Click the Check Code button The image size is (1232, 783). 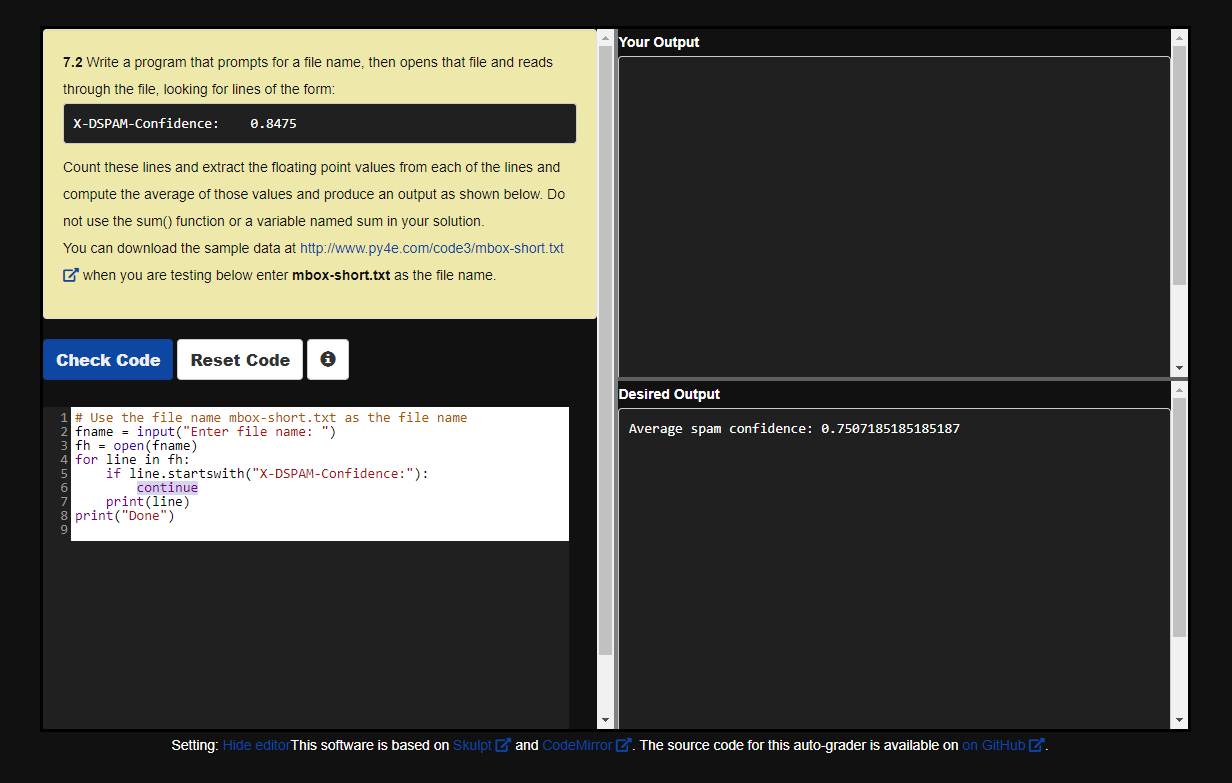coord(108,360)
